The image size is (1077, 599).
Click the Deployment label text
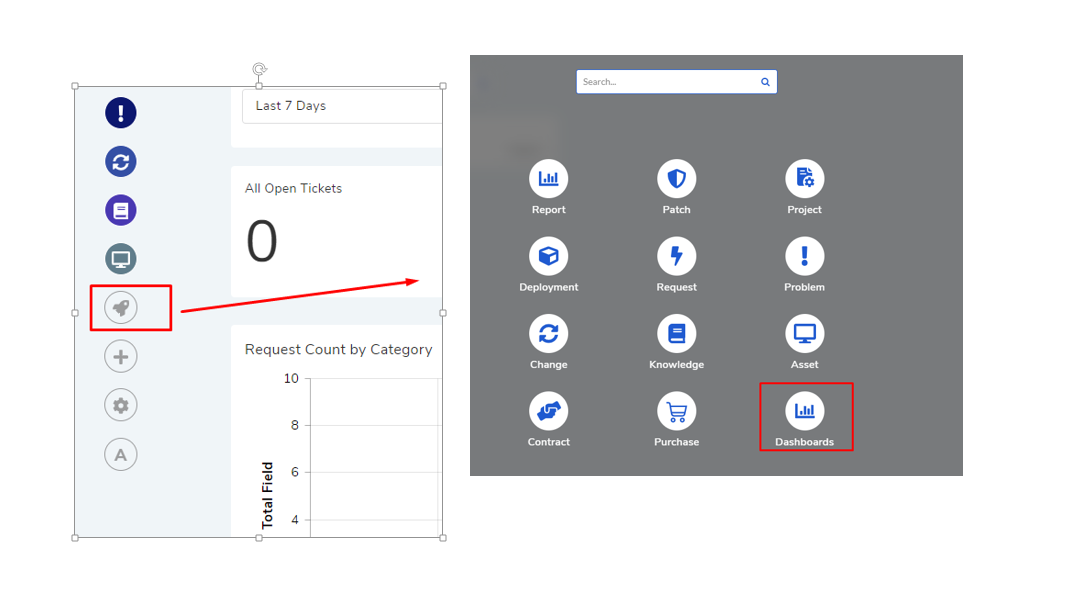point(548,287)
